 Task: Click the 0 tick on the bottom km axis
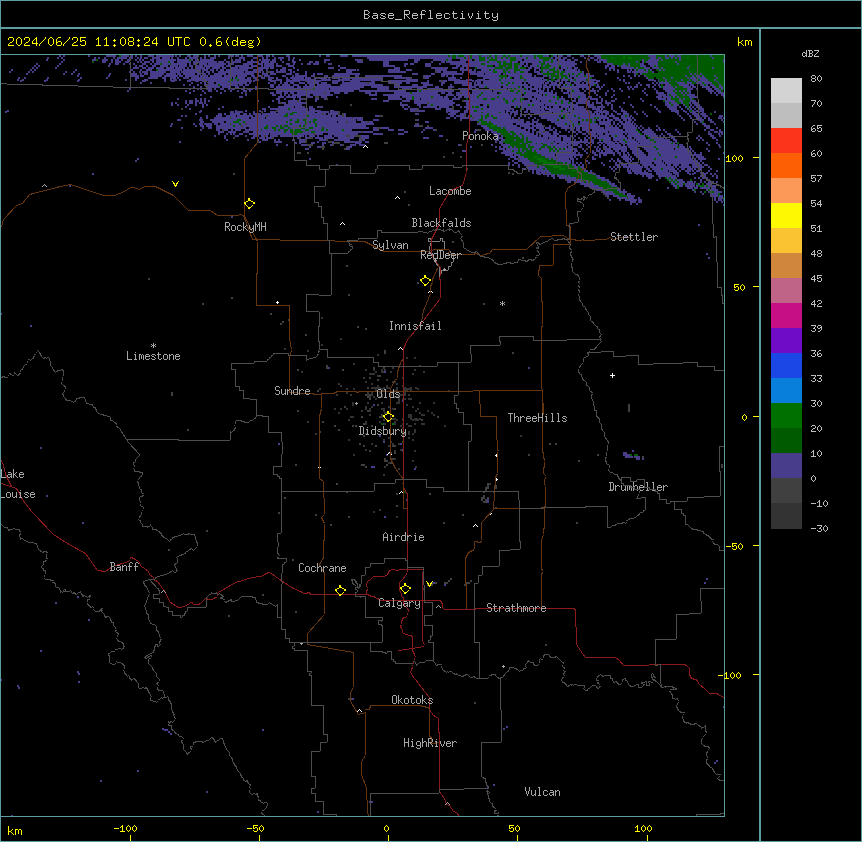click(386, 828)
